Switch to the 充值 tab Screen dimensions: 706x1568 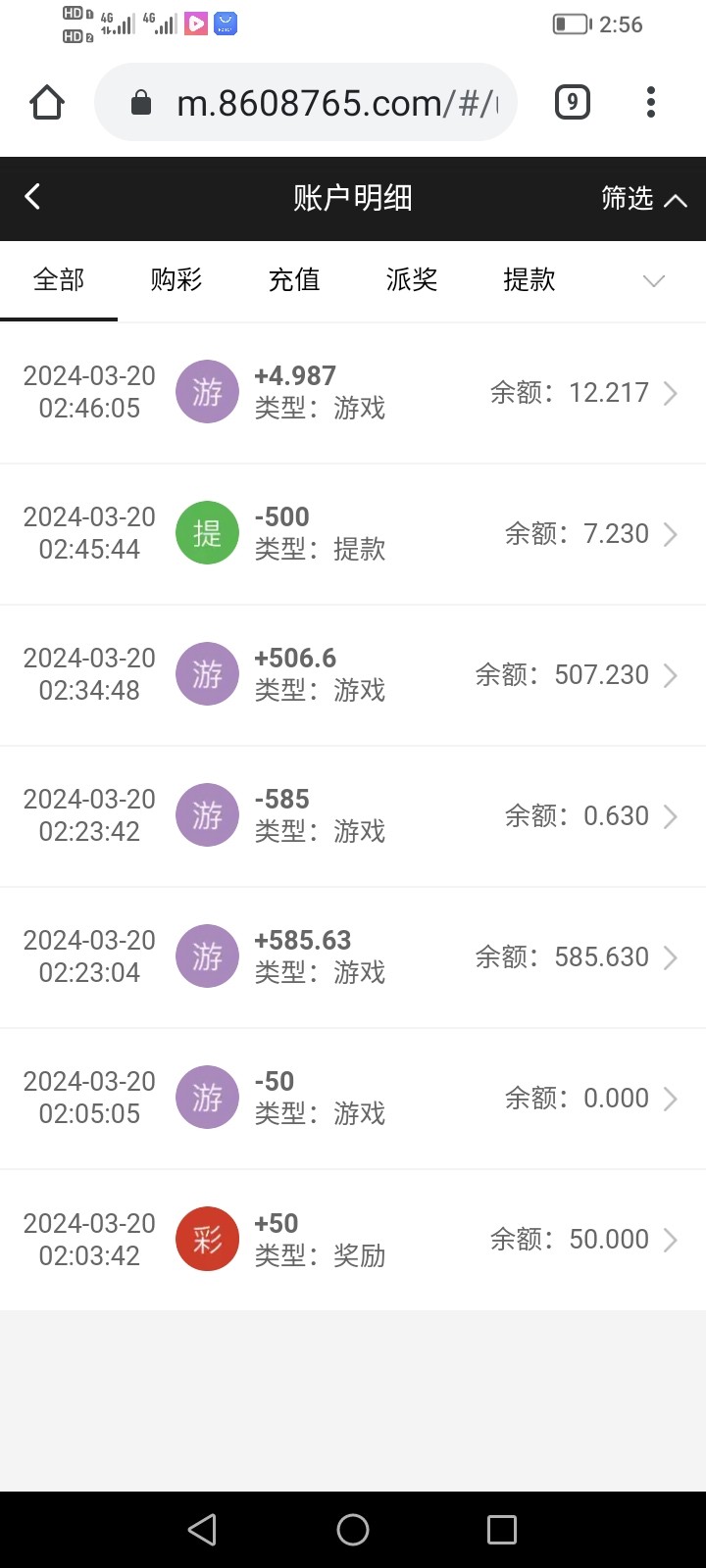[294, 280]
